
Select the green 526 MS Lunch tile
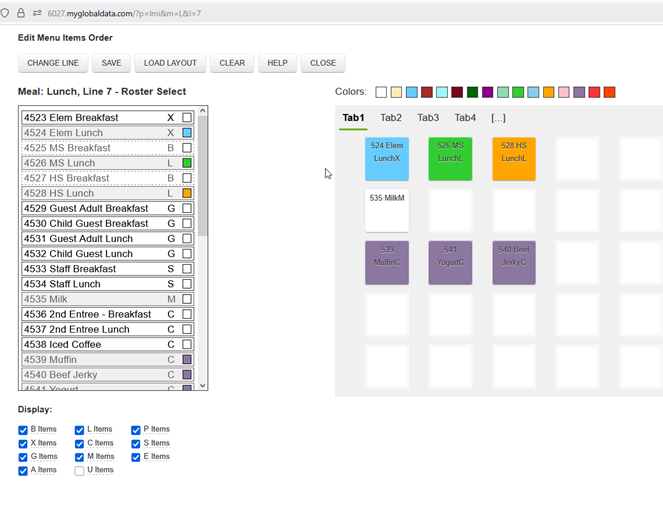coord(450,159)
